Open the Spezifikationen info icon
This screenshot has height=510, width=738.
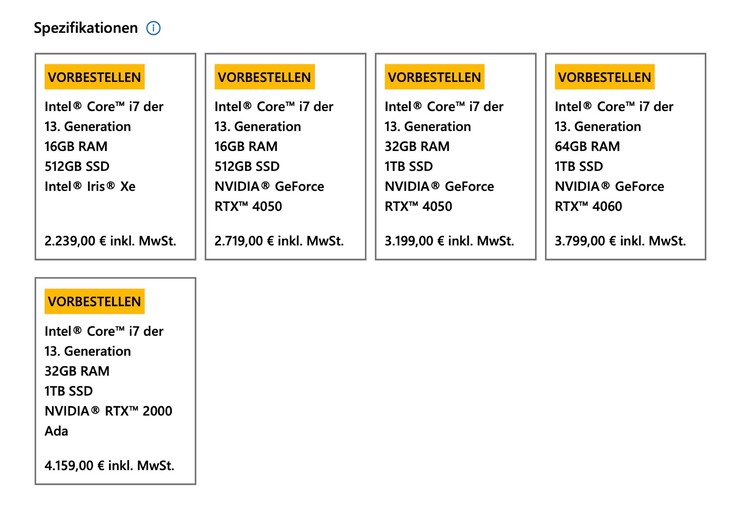click(x=153, y=28)
